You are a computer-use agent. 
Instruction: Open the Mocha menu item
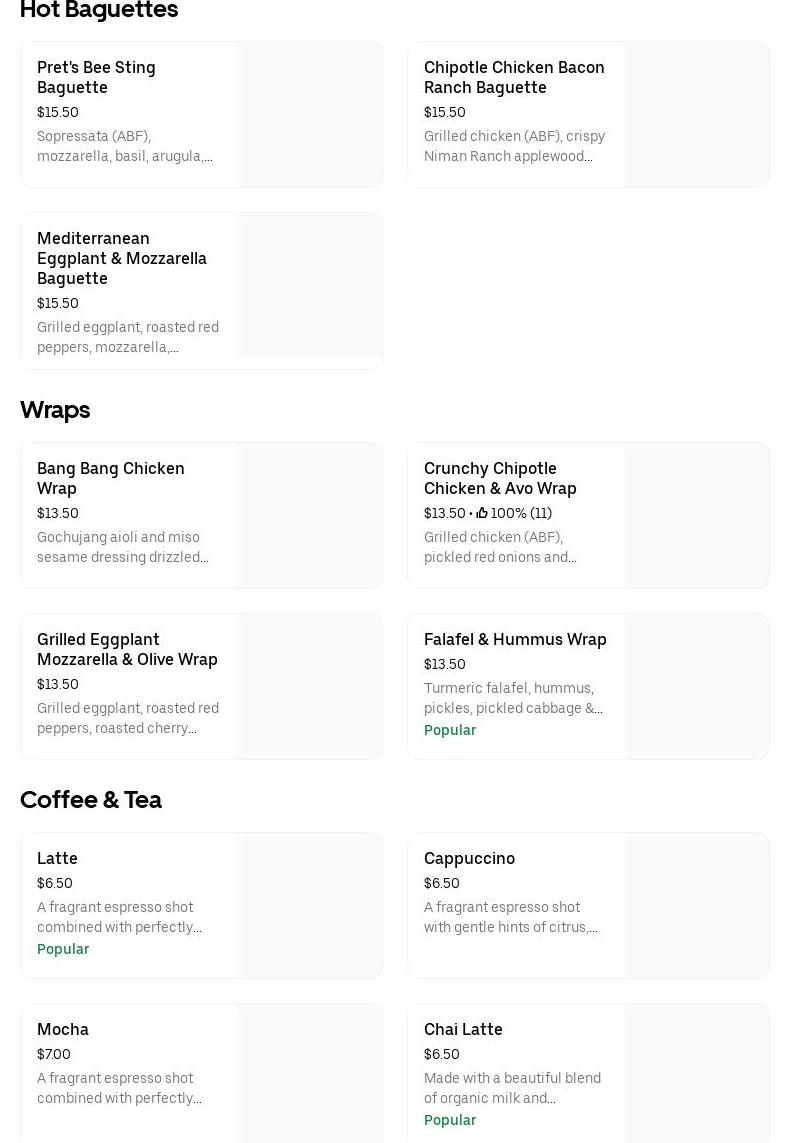(x=63, y=1029)
